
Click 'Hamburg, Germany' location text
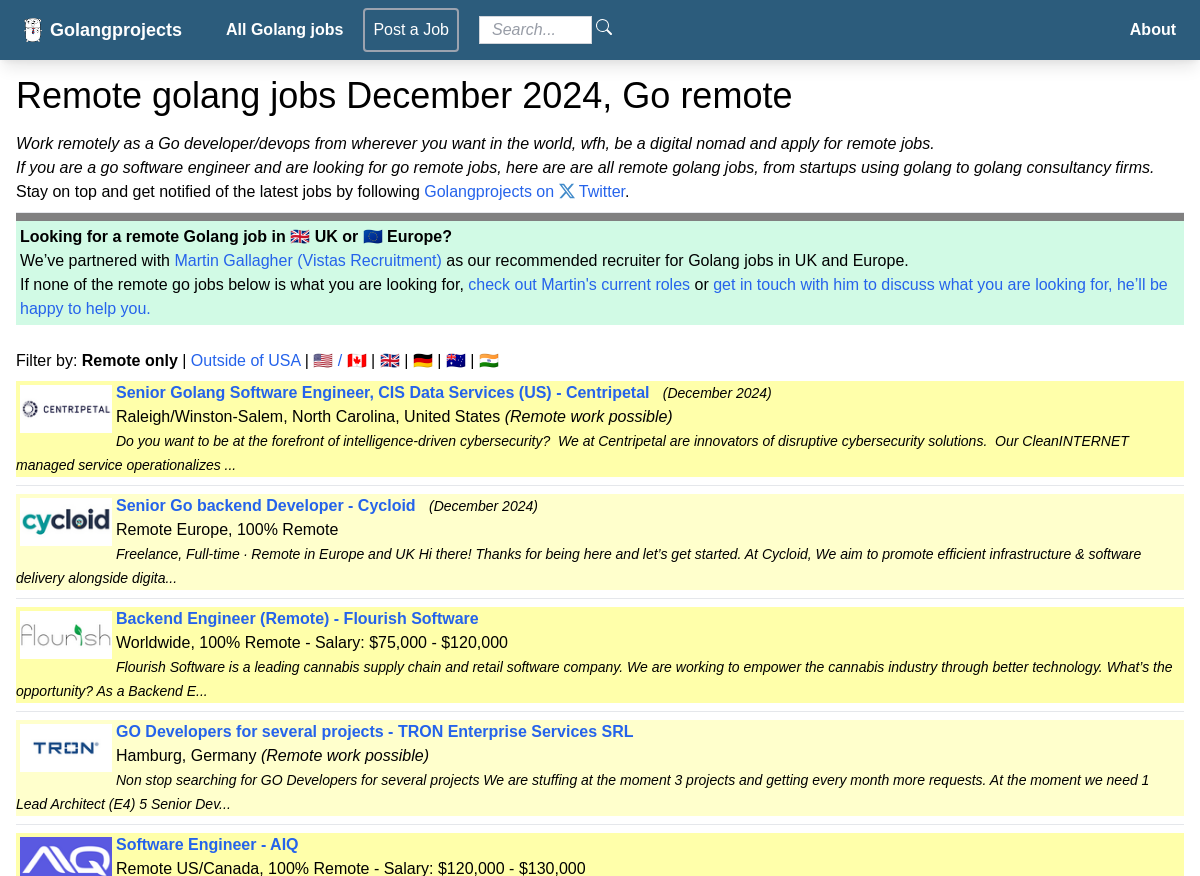(x=186, y=756)
